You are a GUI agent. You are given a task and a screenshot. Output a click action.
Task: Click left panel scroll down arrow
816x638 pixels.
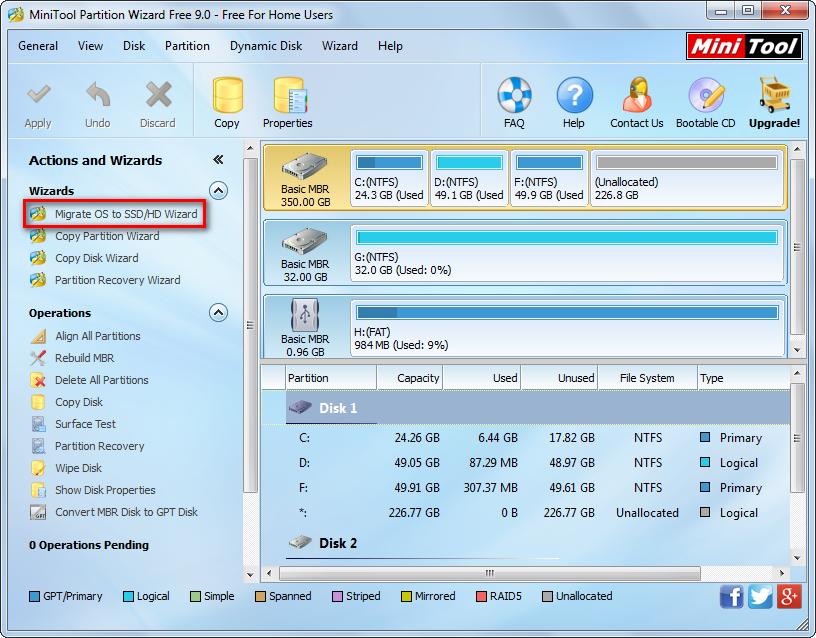coord(250,575)
